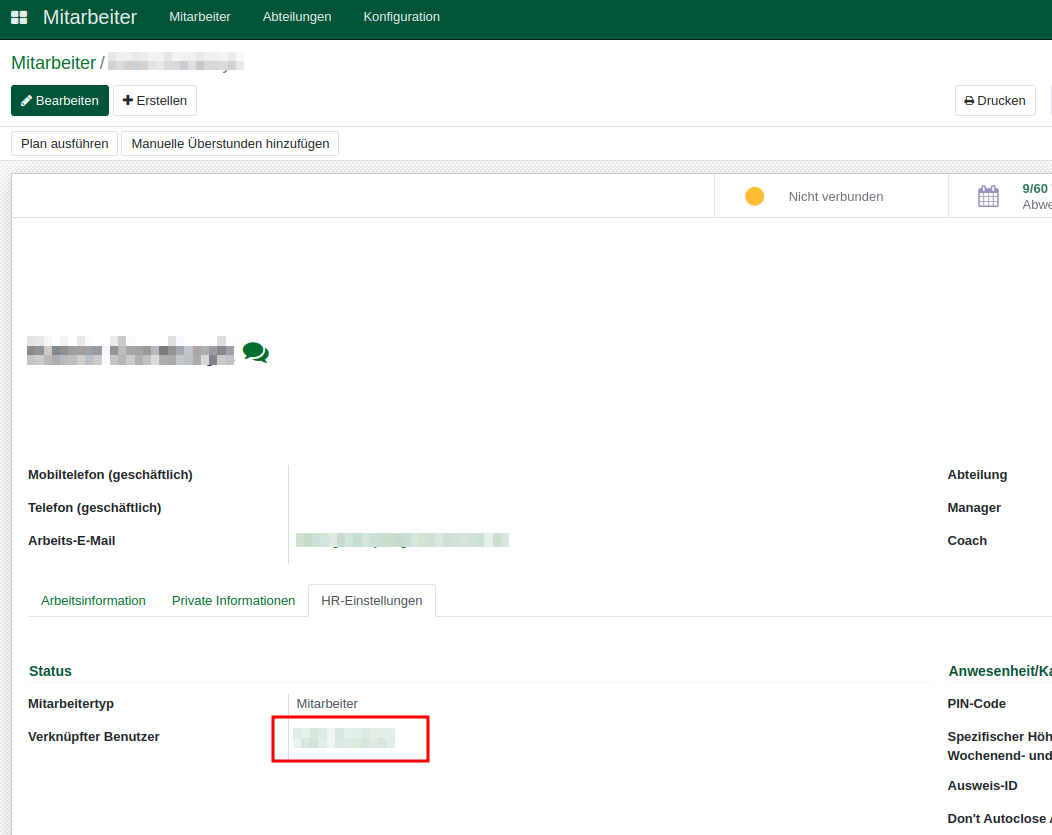Open the Mitarbeiter top menu item
The width and height of the screenshot is (1052, 835).
[200, 17]
